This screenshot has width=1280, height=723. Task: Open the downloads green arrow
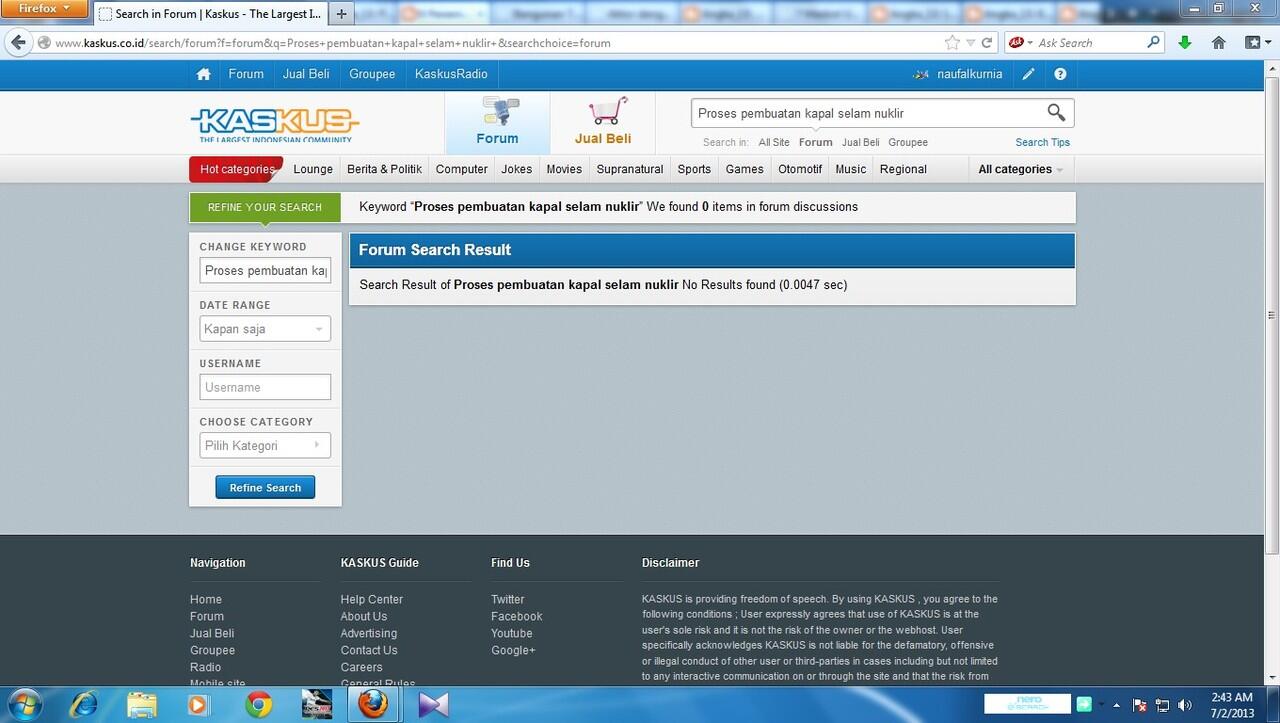pos(1185,43)
